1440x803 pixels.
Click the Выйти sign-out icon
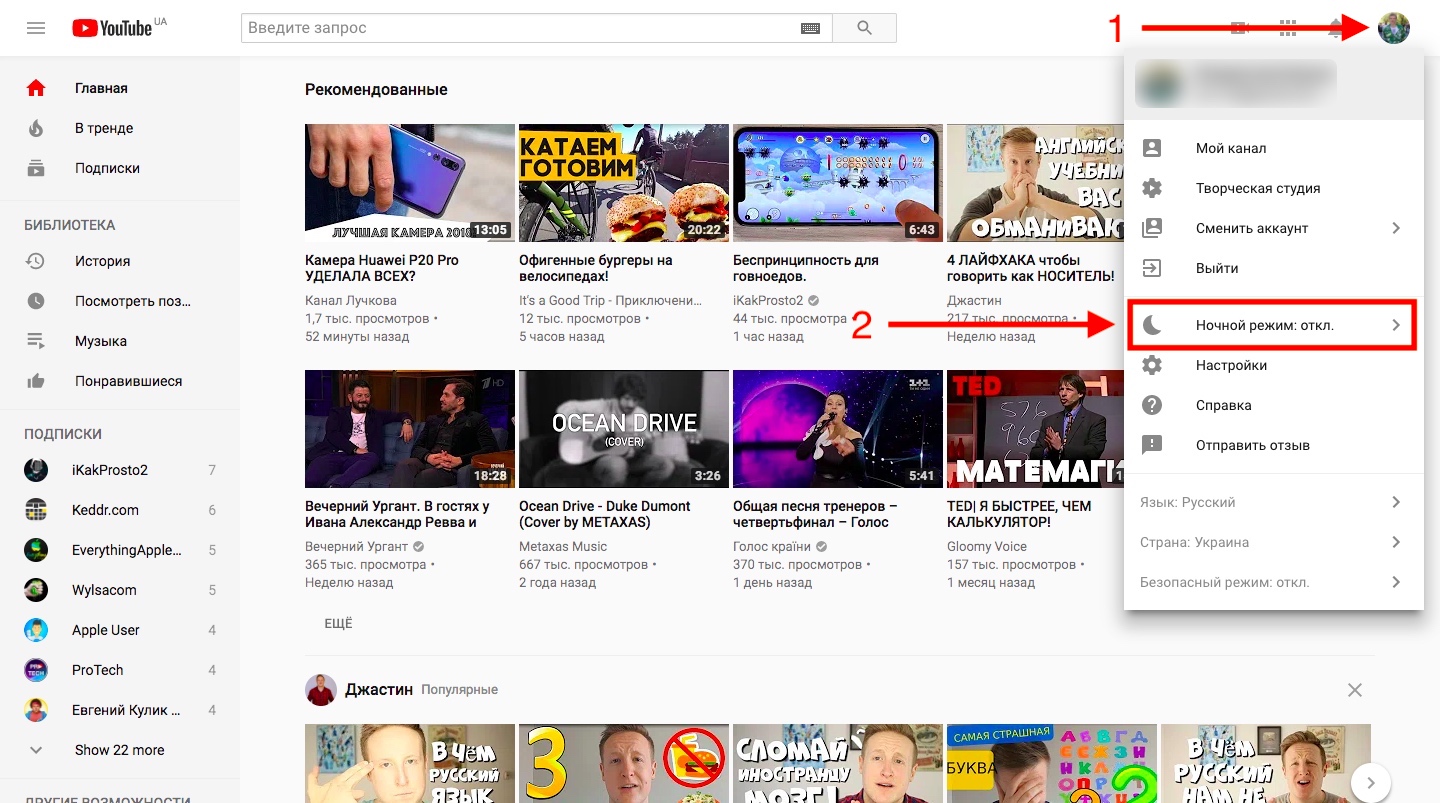[x=1152, y=268]
